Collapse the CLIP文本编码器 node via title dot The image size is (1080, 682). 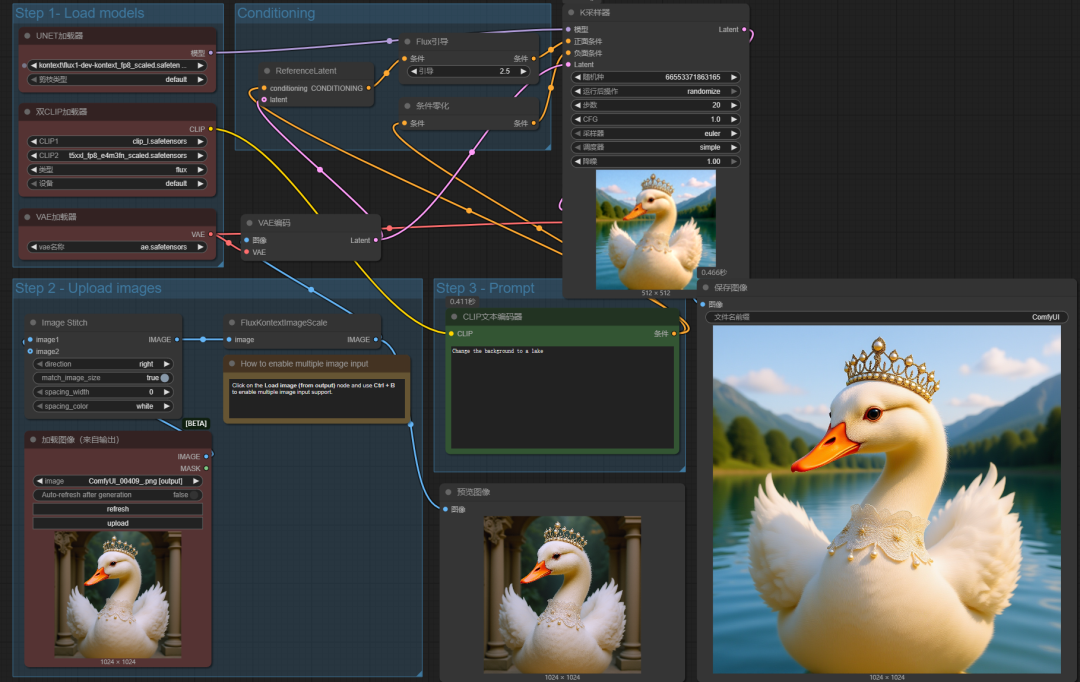point(454,317)
